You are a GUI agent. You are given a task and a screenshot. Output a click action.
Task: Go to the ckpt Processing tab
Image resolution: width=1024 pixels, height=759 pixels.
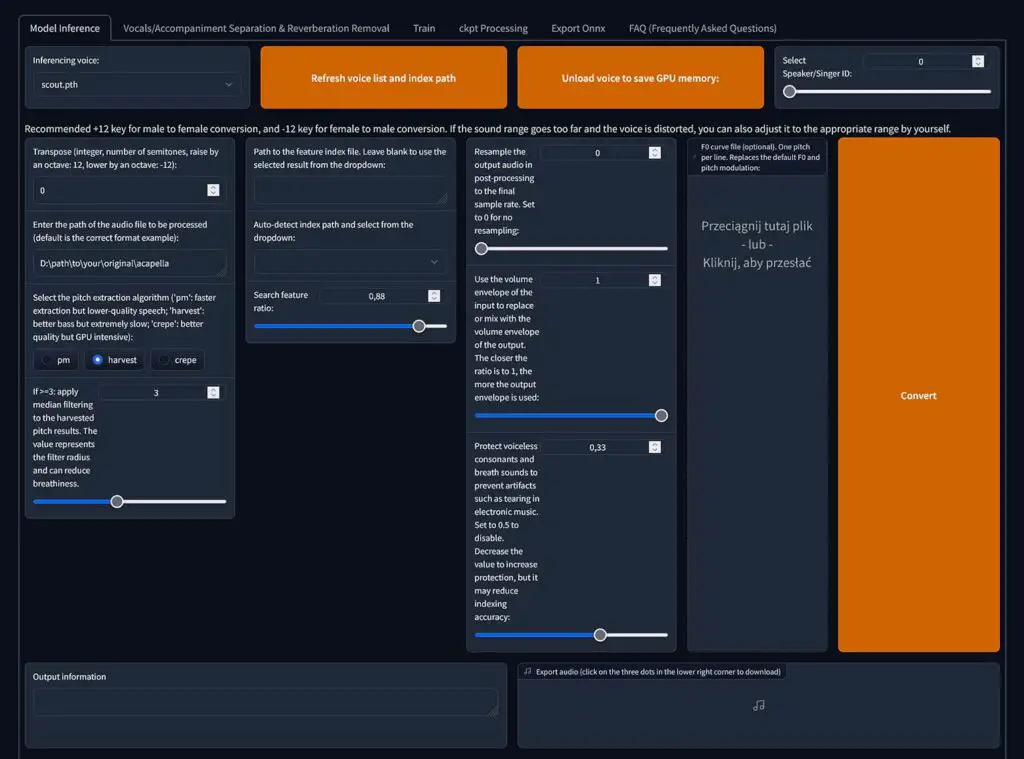(493, 28)
